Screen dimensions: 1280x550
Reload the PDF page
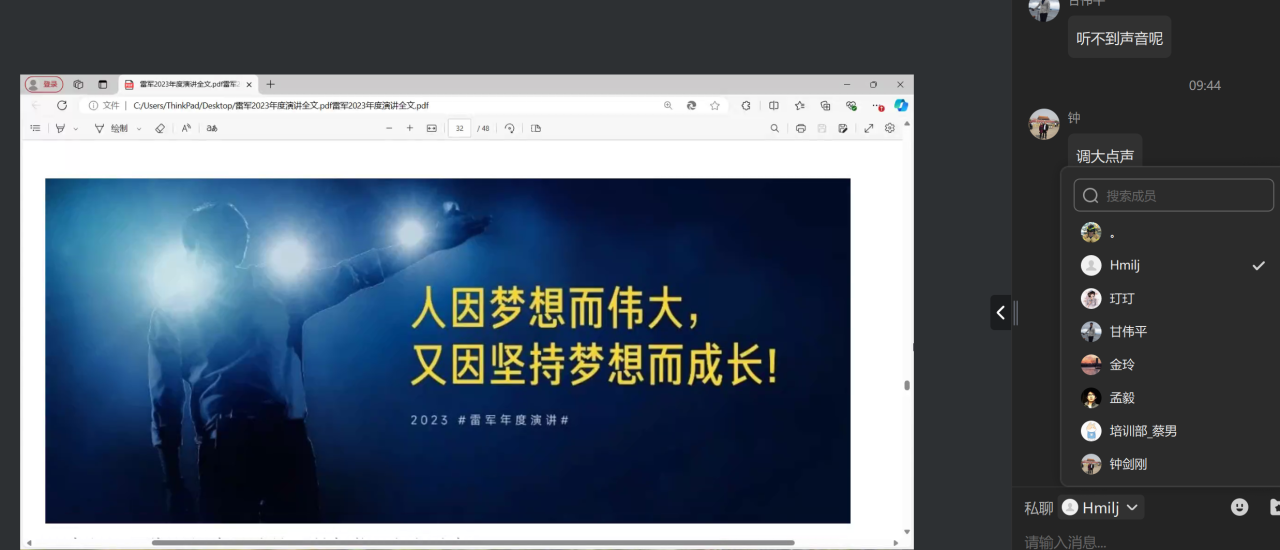pyautogui.click(x=62, y=105)
